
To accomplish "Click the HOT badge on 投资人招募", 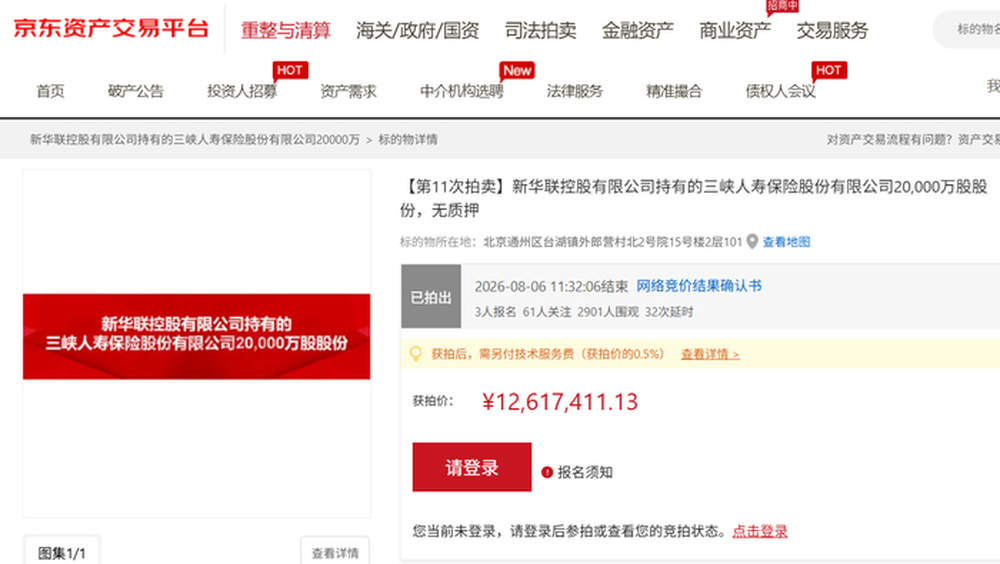I will click(290, 70).
